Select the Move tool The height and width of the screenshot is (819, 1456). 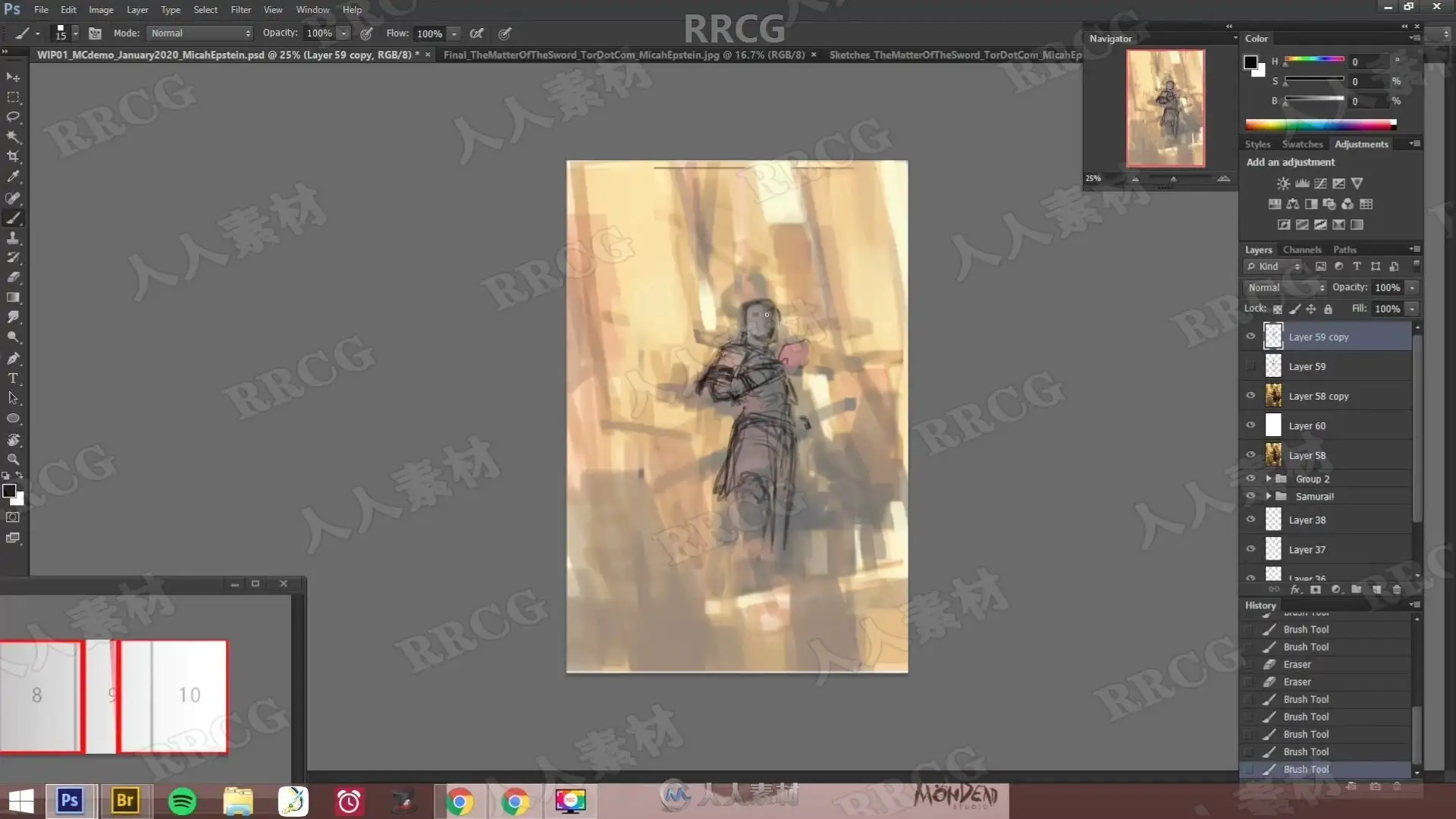(13, 77)
